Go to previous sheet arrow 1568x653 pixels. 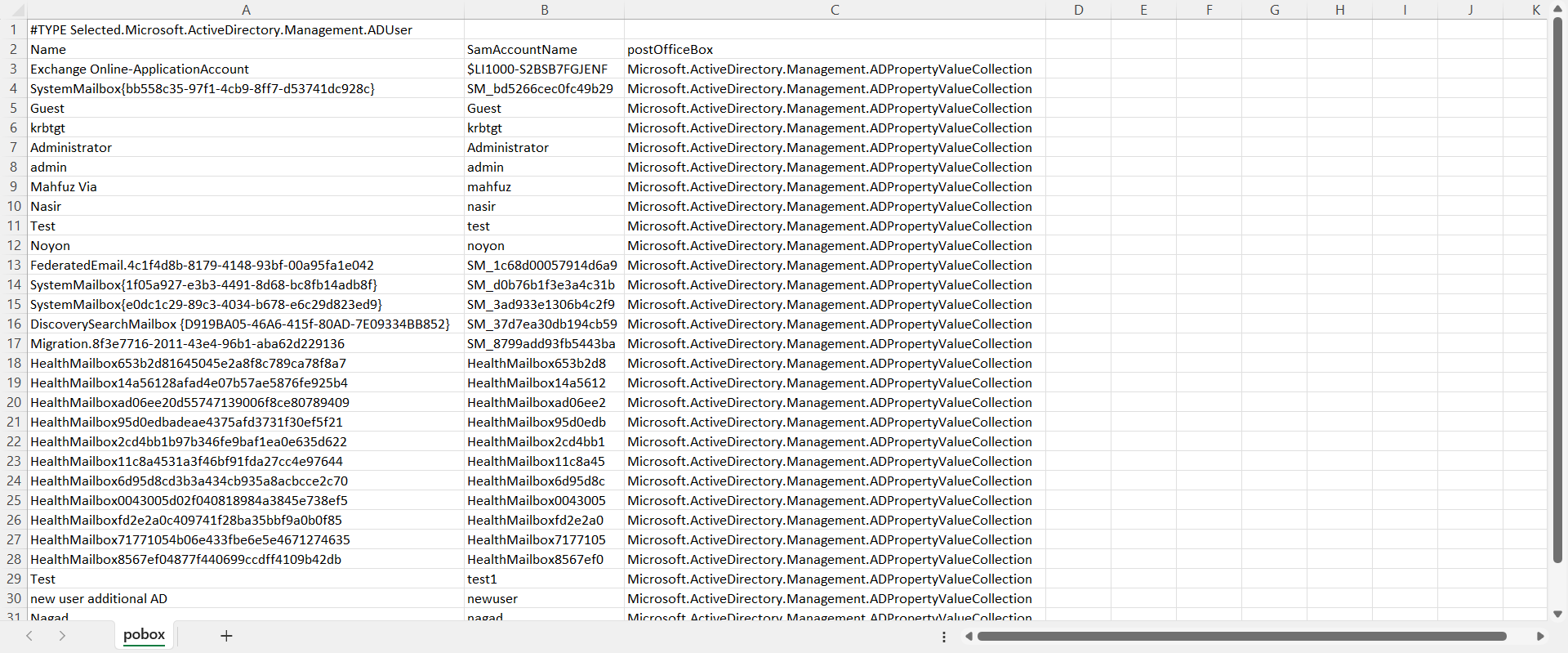29,635
